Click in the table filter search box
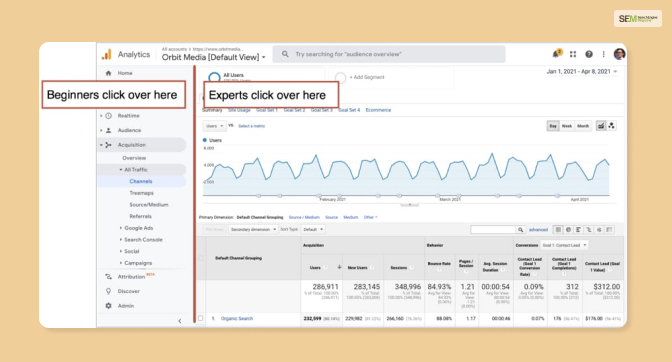This screenshot has height=362, width=672. click(x=493, y=230)
